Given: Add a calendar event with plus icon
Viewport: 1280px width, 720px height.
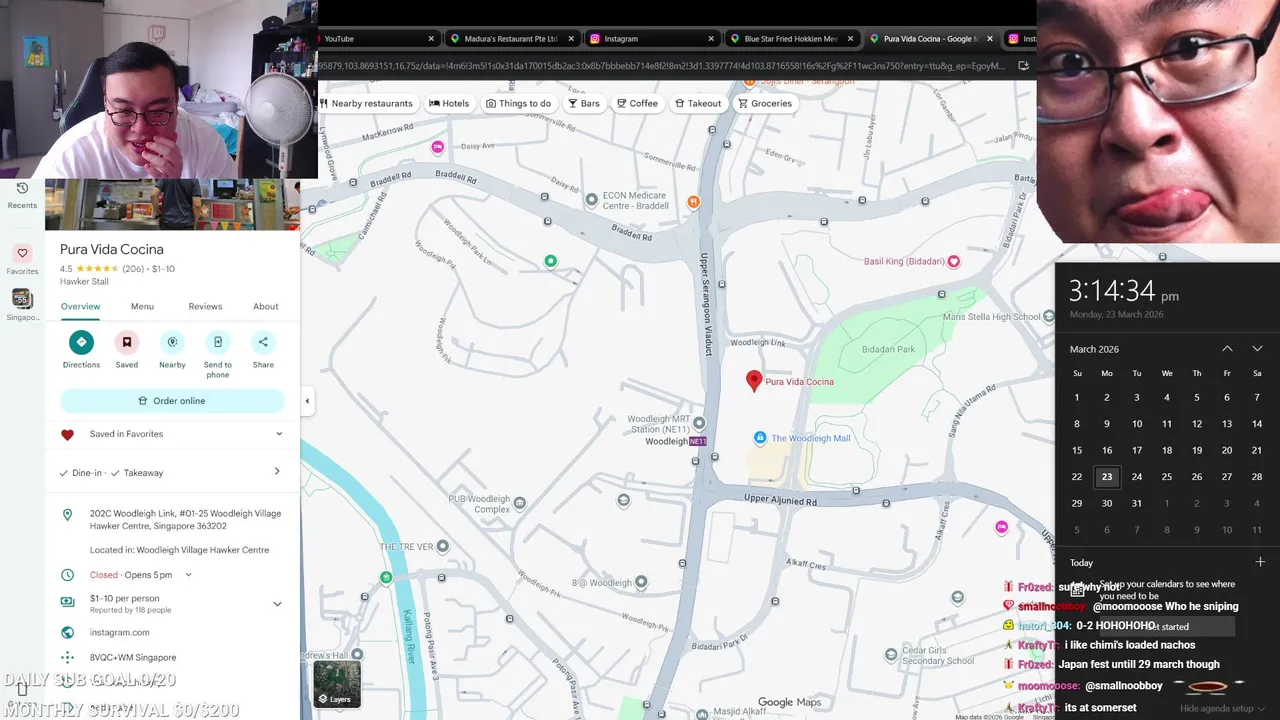Looking at the screenshot, I should point(1260,562).
